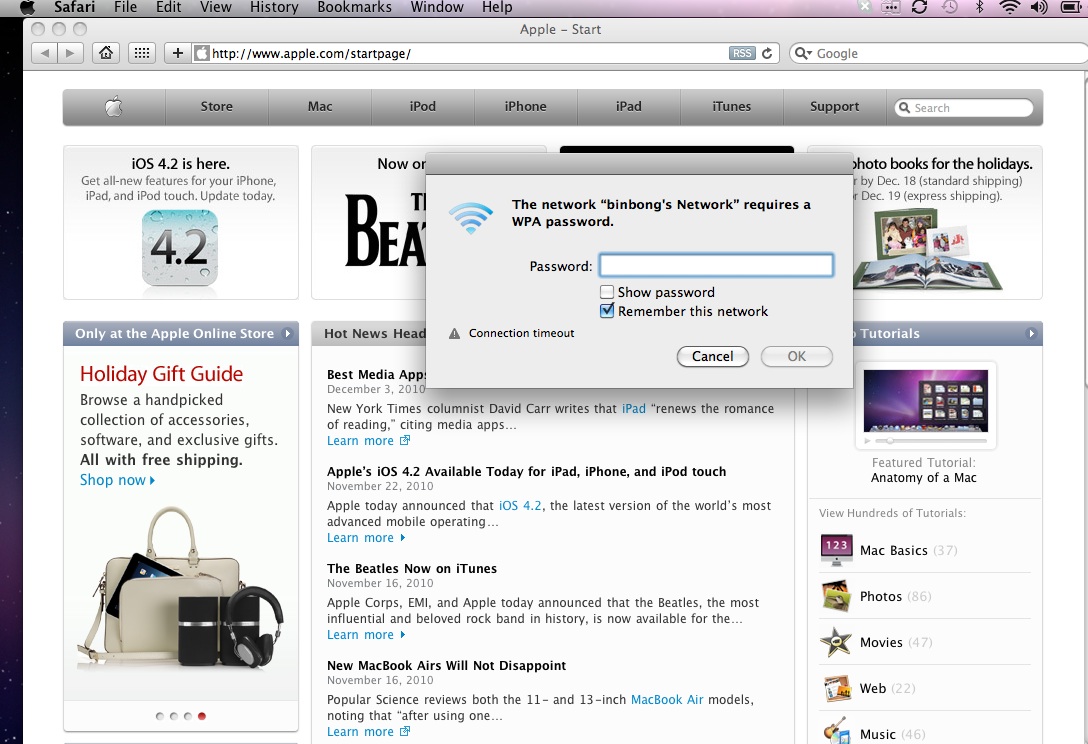Select the first carousel dot
The image size is (1088, 744).
point(160,716)
